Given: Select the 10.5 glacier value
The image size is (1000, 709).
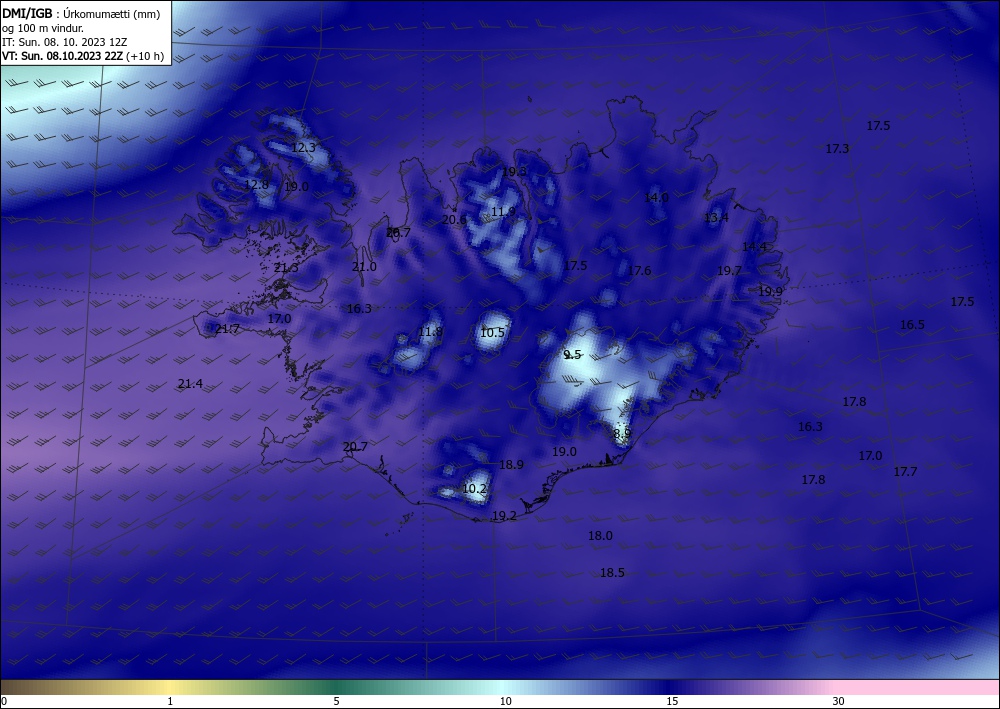Looking at the screenshot, I should click(x=492, y=333).
